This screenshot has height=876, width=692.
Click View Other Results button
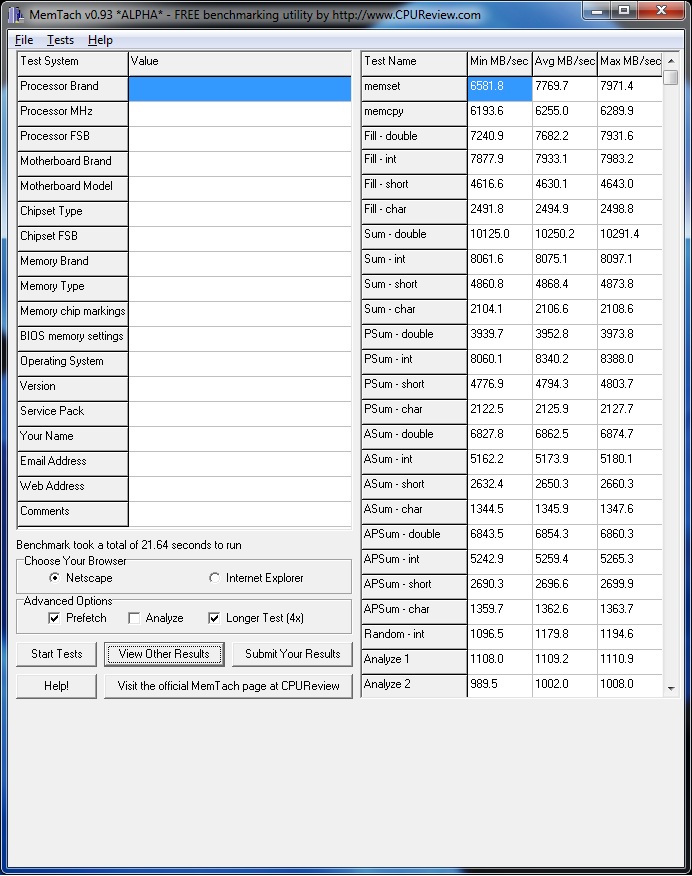pyautogui.click(x=164, y=654)
